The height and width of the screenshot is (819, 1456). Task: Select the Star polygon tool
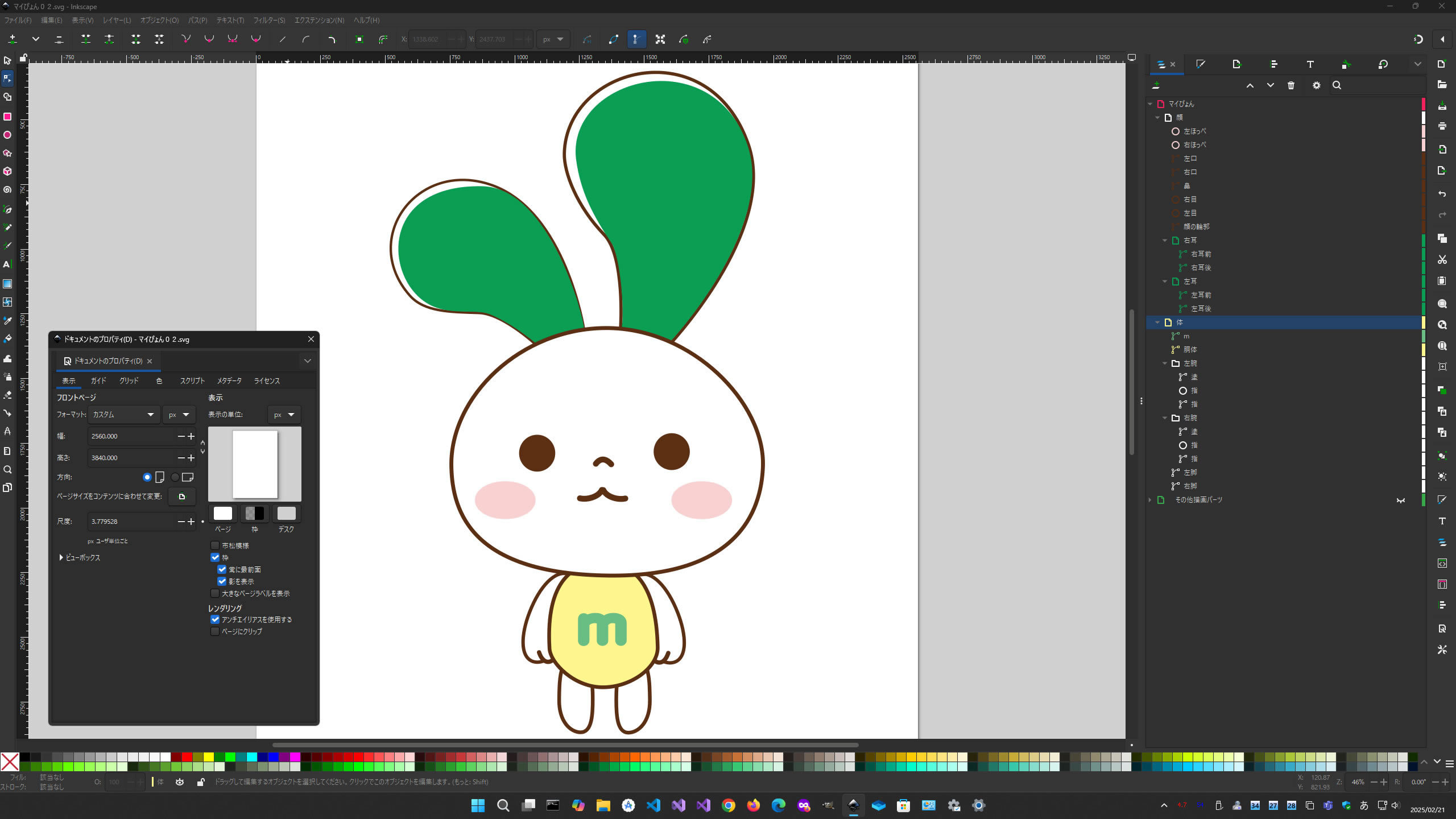tap(7, 153)
